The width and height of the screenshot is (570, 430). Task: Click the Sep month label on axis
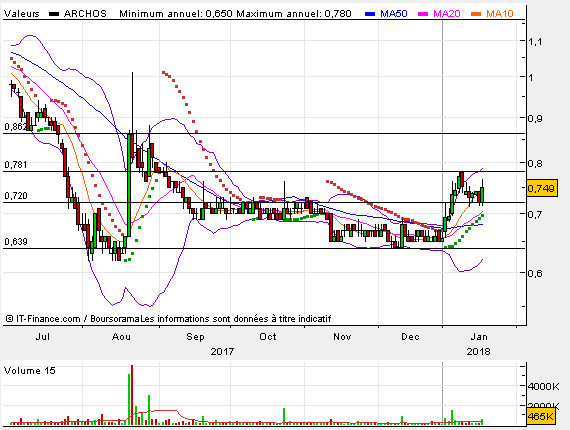pos(195,337)
